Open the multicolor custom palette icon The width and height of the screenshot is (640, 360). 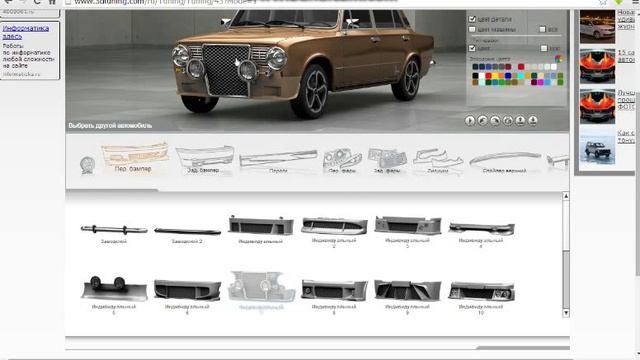click(558, 59)
